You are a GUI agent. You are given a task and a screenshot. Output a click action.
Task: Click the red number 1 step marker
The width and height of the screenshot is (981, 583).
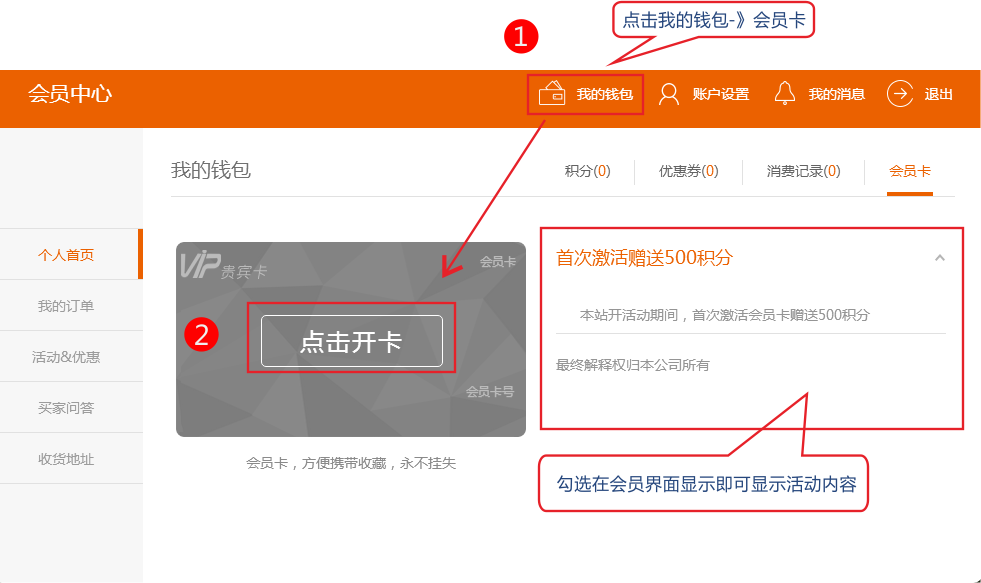point(521,38)
